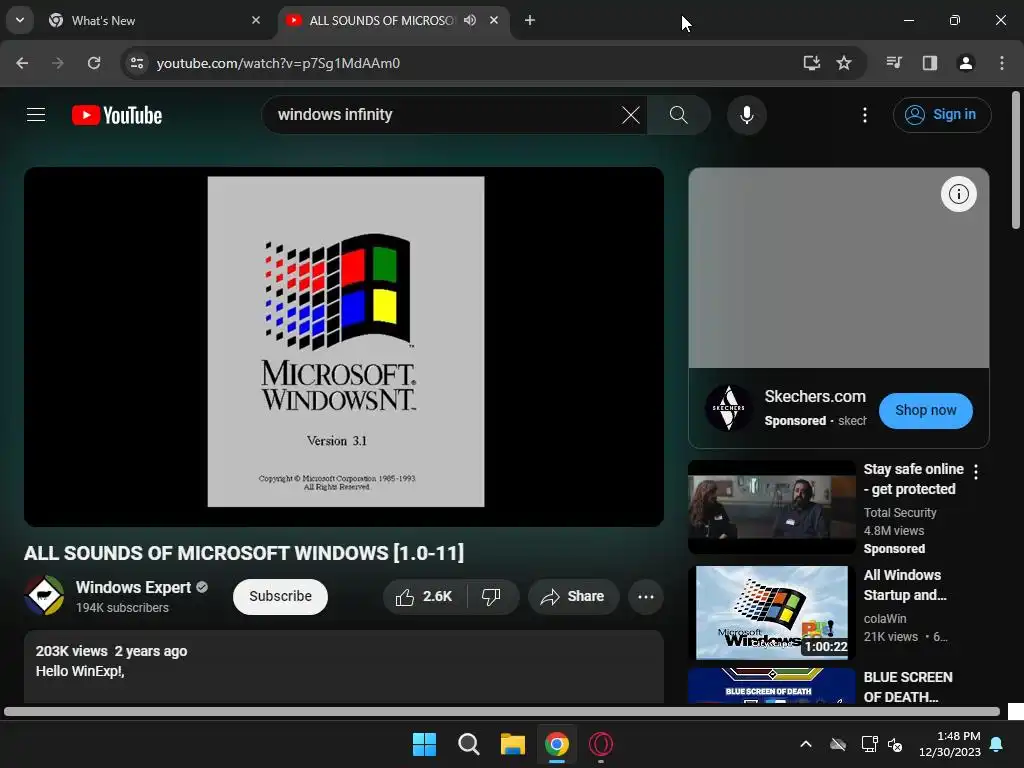The image size is (1024, 768).
Task: Clear the search box text
Action: tap(630, 116)
